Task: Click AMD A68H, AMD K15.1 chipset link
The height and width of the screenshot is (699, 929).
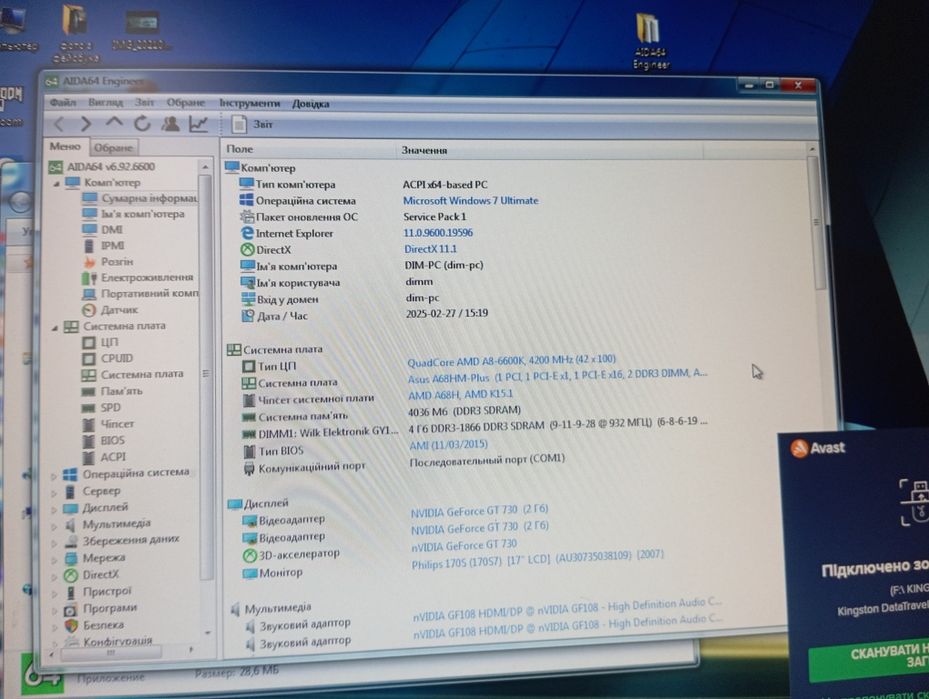Action: pyautogui.click(x=460, y=394)
